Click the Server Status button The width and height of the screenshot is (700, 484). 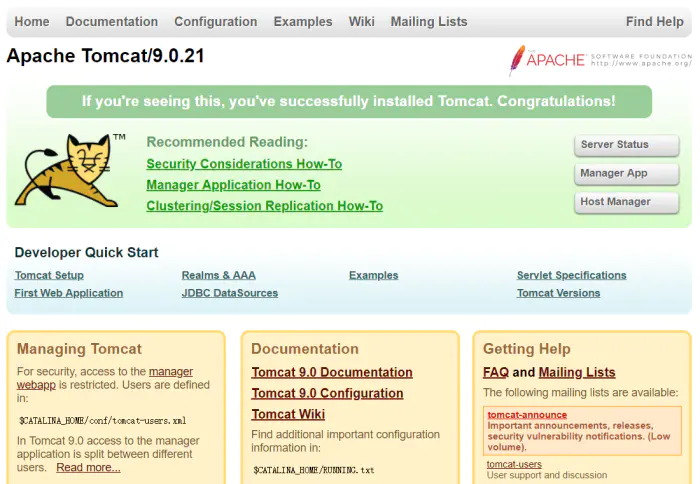click(627, 145)
